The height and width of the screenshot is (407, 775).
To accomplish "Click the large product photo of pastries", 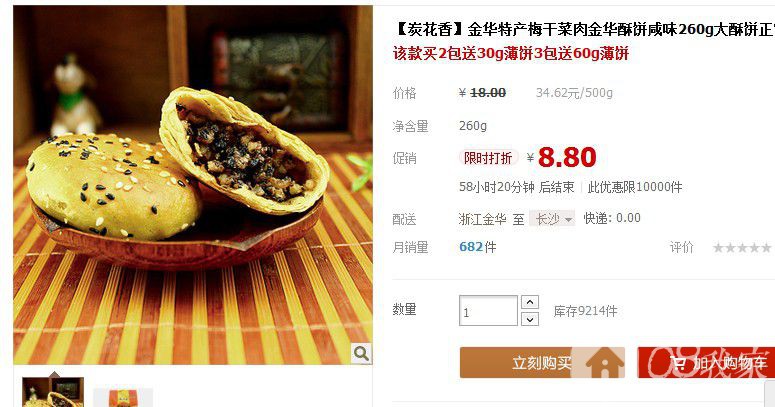I will click(x=193, y=185).
